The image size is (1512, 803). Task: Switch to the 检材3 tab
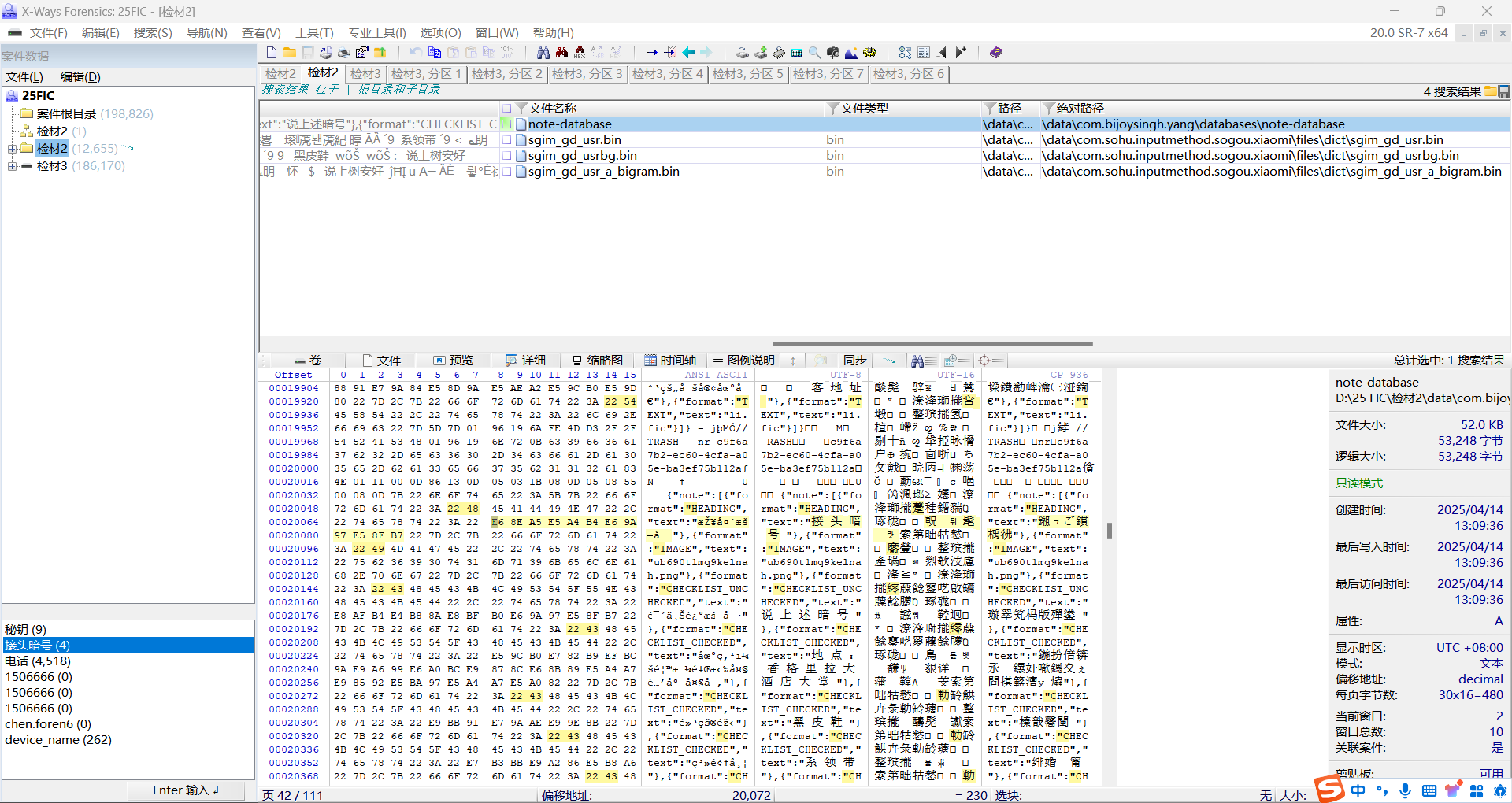click(365, 74)
